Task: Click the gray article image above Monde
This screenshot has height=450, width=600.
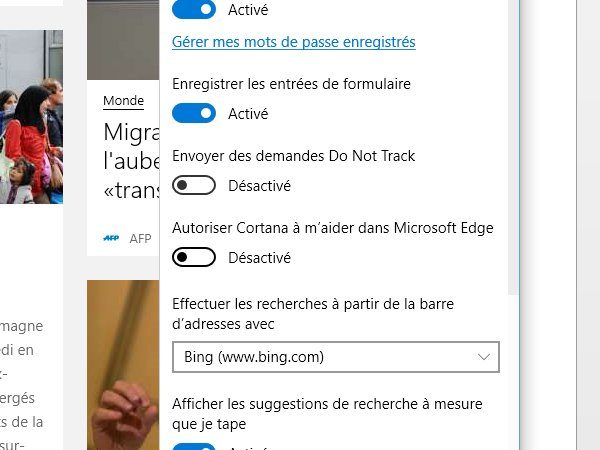Action: click(x=123, y=40)
